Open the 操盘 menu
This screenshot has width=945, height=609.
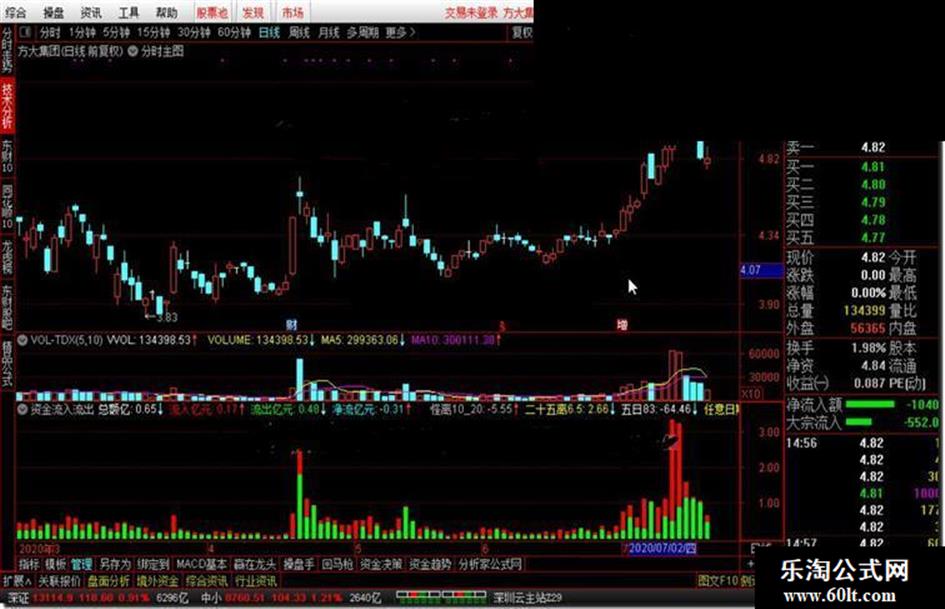pos(54,12)
